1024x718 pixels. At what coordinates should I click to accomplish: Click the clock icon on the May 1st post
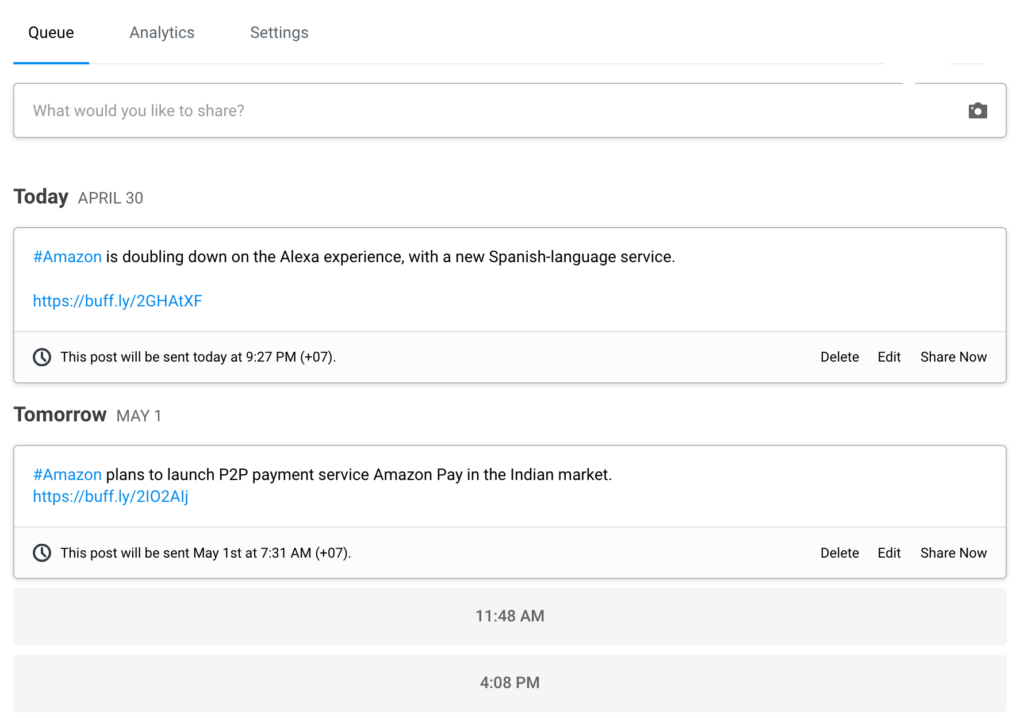pos(41,552)
